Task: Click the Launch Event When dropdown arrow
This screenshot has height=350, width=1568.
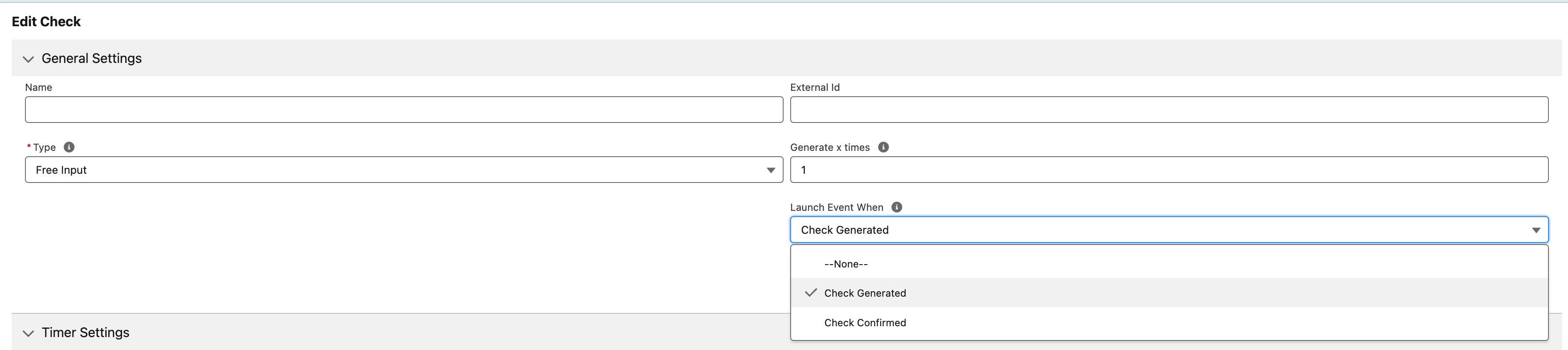Action: click(1536, 230)
